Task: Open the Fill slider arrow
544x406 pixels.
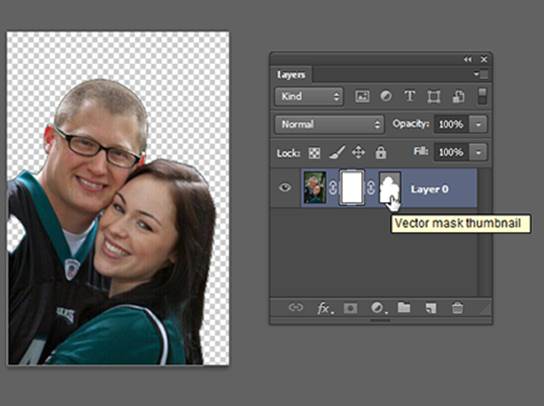Action: coord(478,152)
